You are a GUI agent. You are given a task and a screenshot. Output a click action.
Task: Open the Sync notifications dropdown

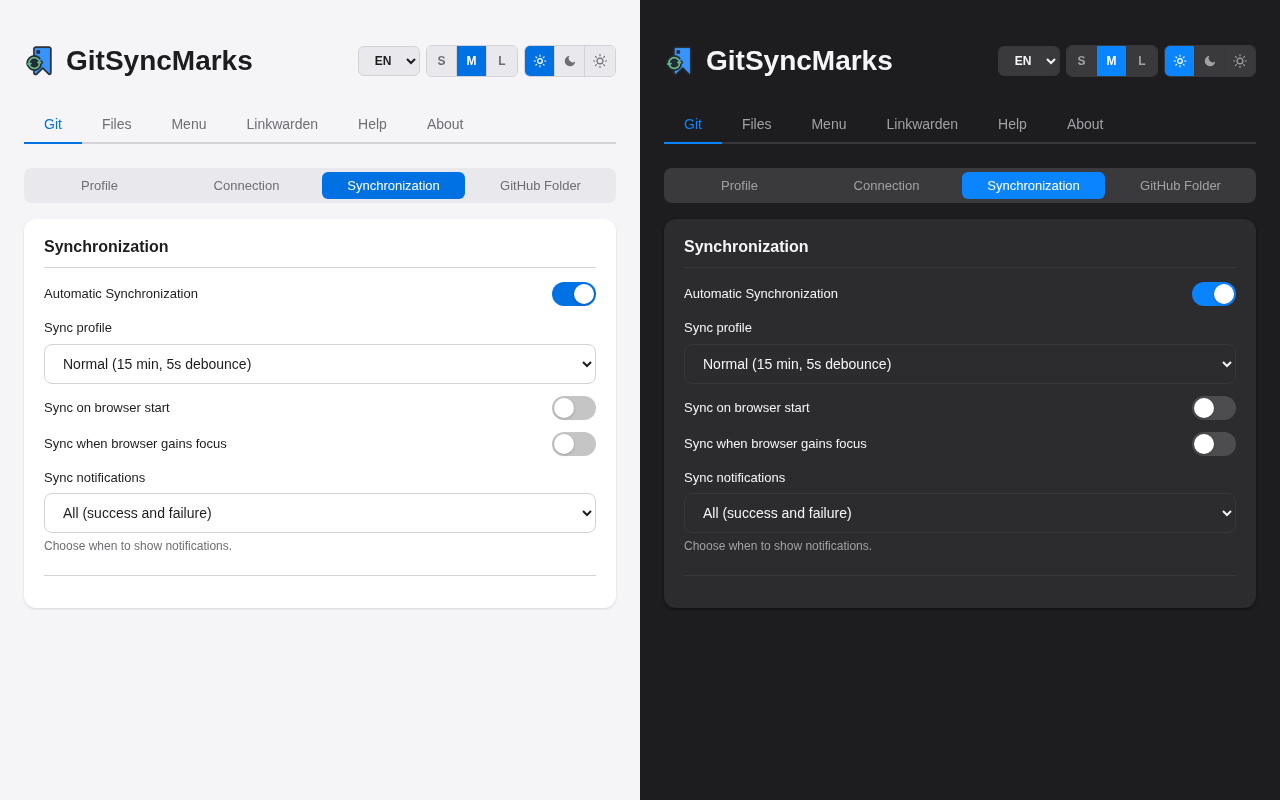click(319, 513)
